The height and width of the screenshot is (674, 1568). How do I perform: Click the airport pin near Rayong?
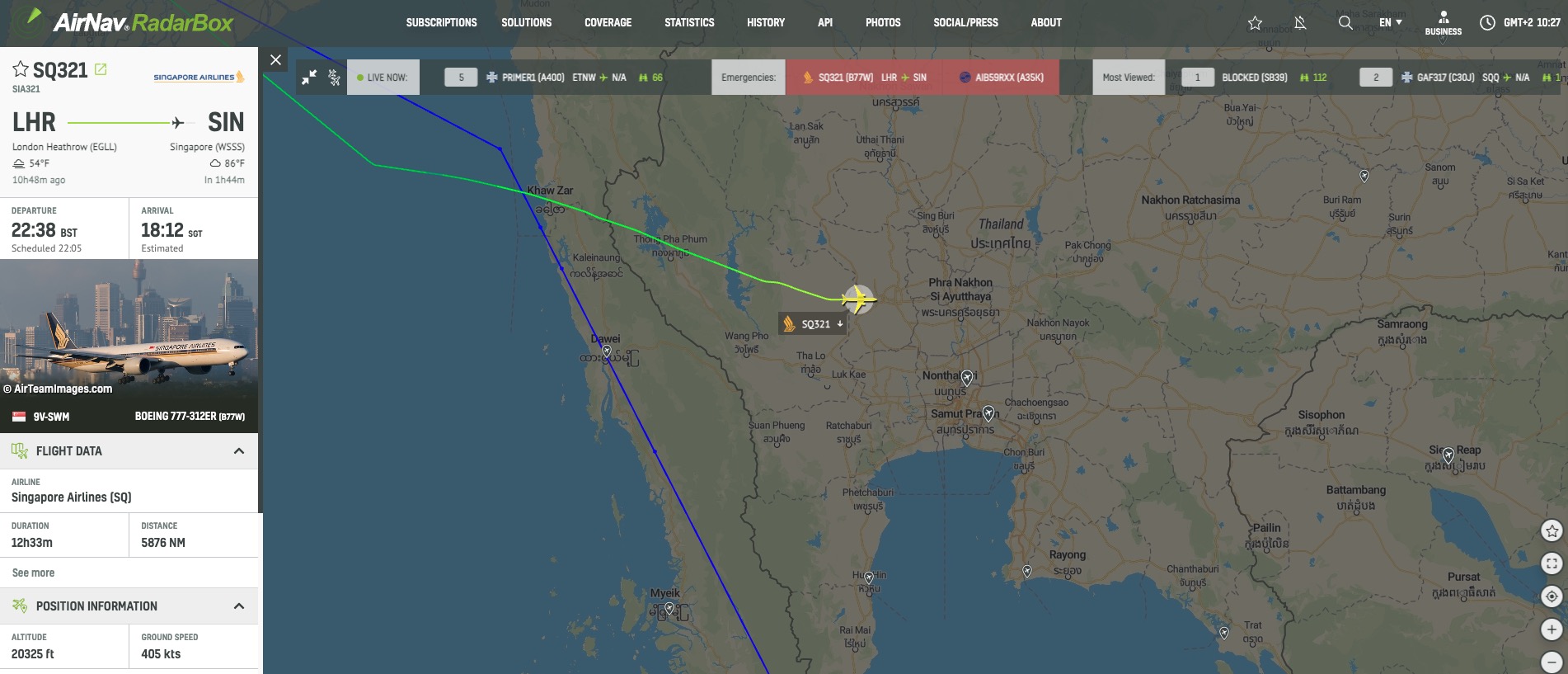pyautogui.click(x=1026, y=571)
